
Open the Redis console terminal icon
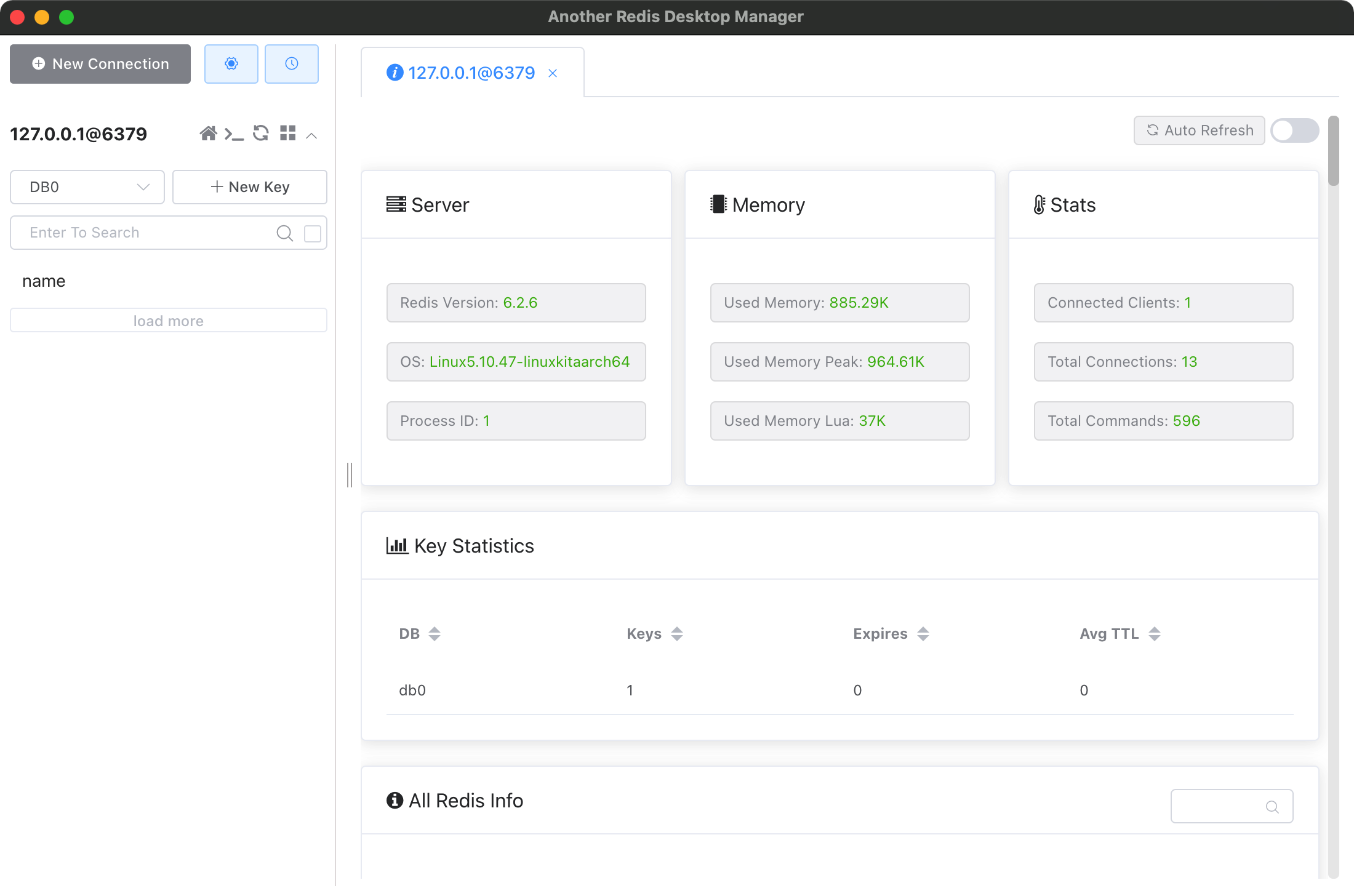[234, 134]
